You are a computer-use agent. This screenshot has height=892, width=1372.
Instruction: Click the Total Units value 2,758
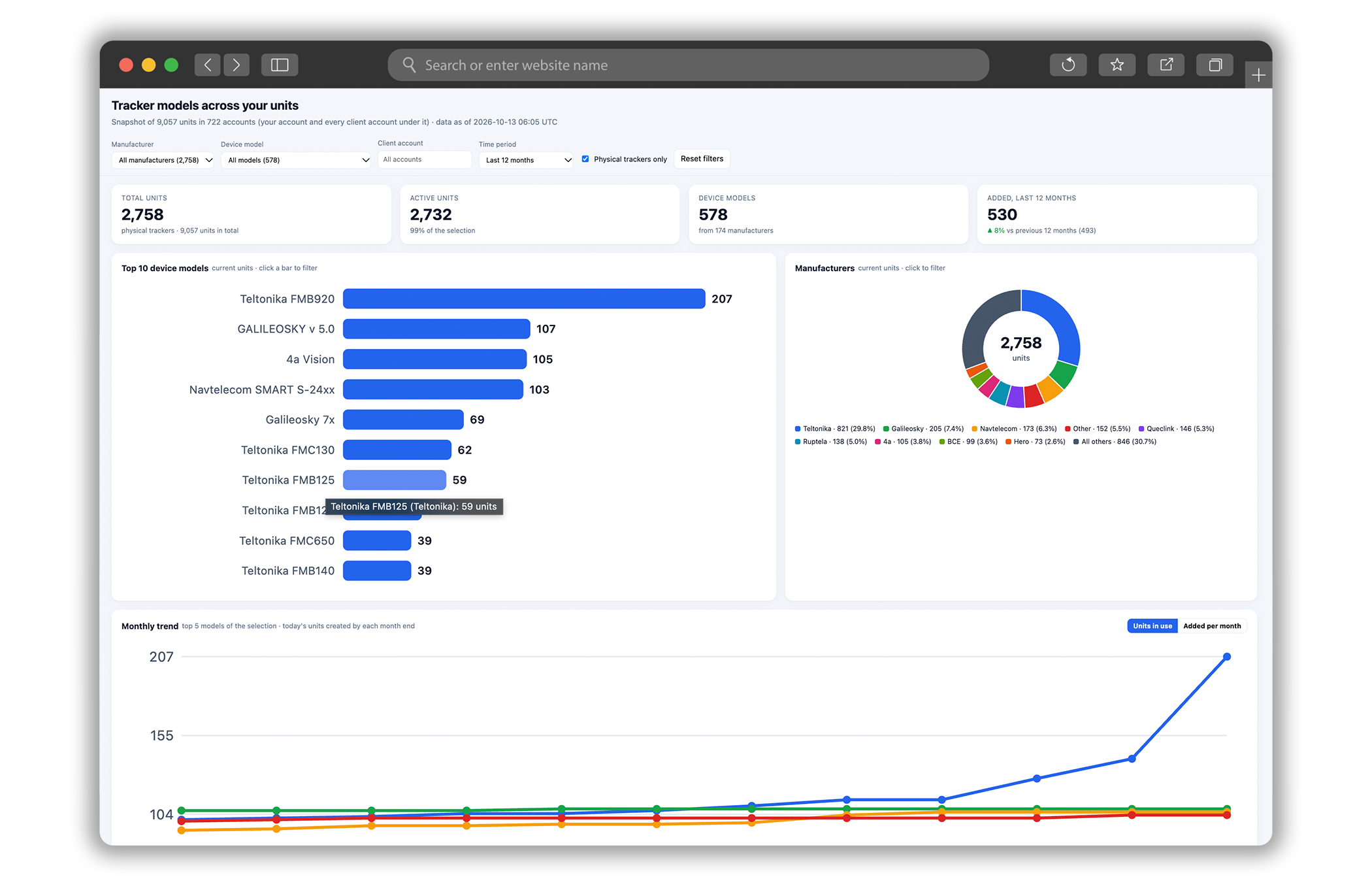(x=142, y=214)
